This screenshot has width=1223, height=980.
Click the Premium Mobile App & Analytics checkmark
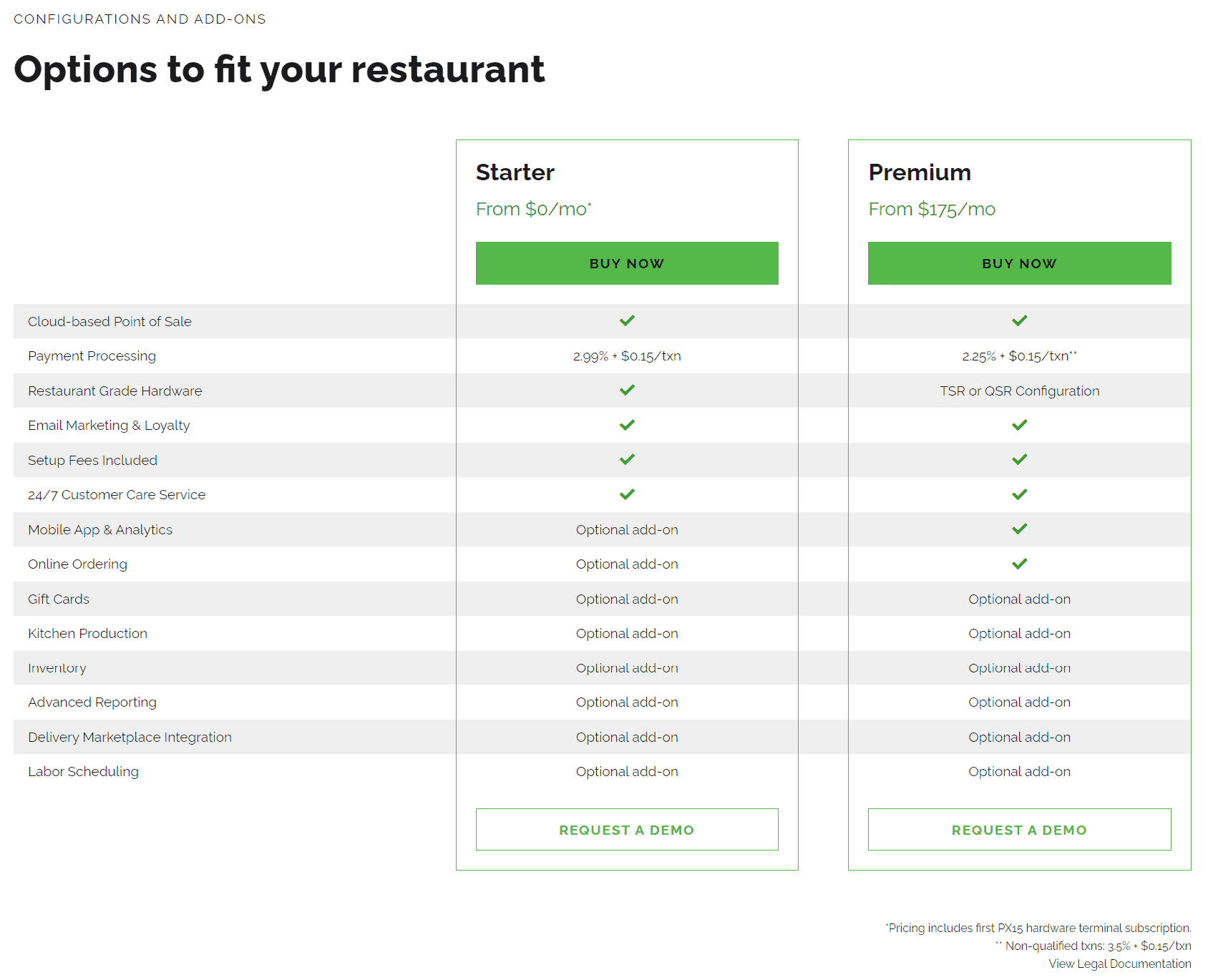1019,529
